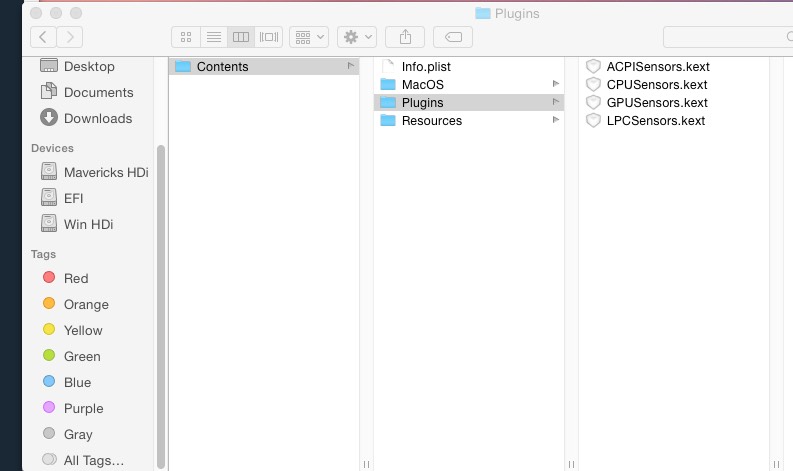Click the Red tag color dot
The image size is (793, 471).
click(49, 277)
